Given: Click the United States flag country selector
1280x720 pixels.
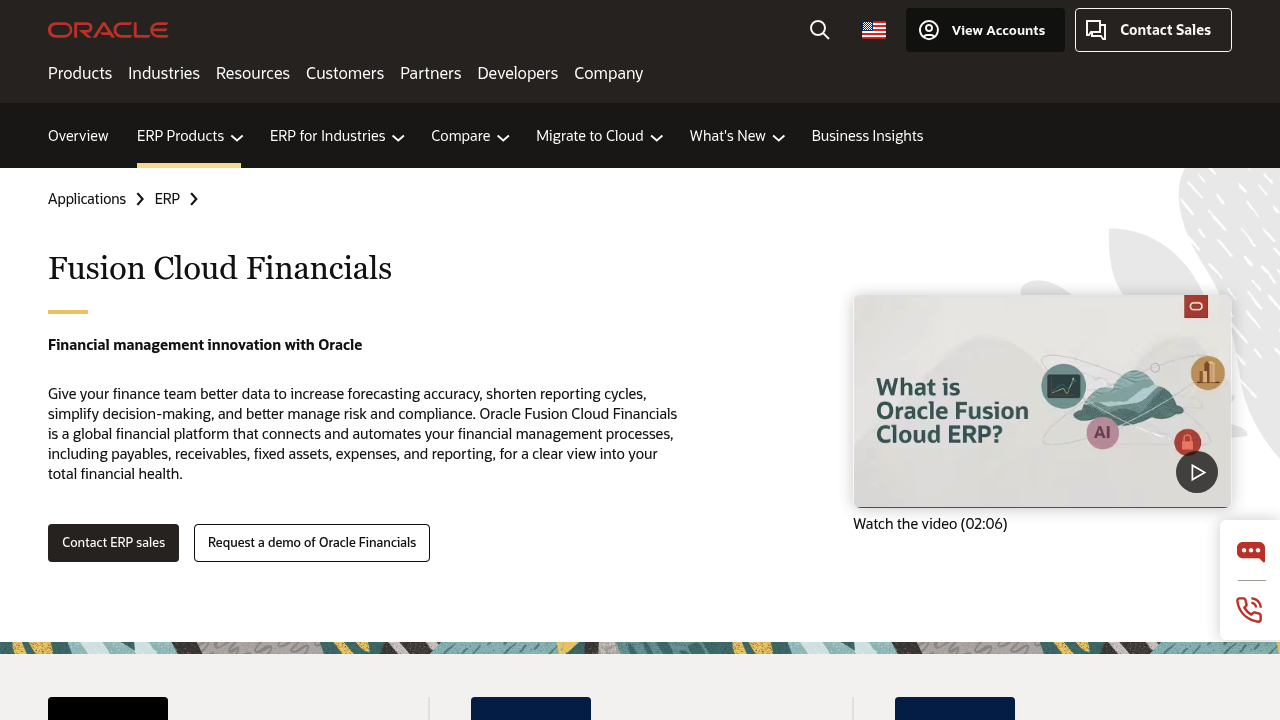Looking at the screenshot, I should click(872, 30).
